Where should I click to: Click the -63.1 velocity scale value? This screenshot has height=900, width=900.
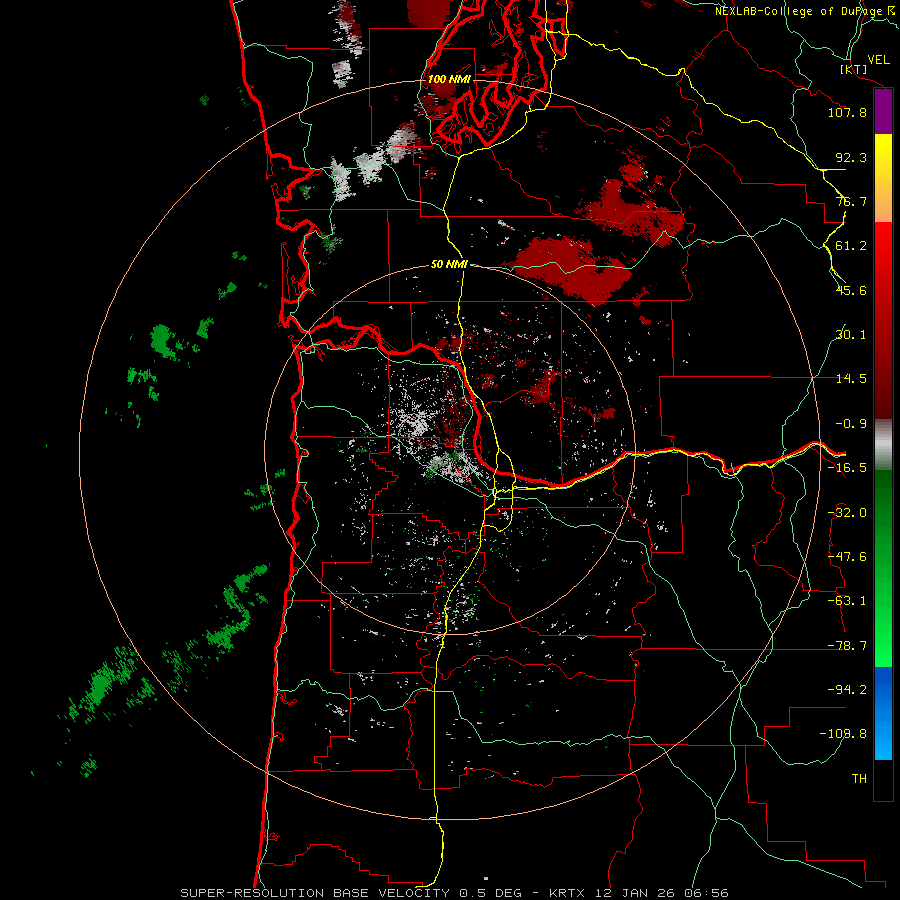pyautogui.click(x=847, y=601)
